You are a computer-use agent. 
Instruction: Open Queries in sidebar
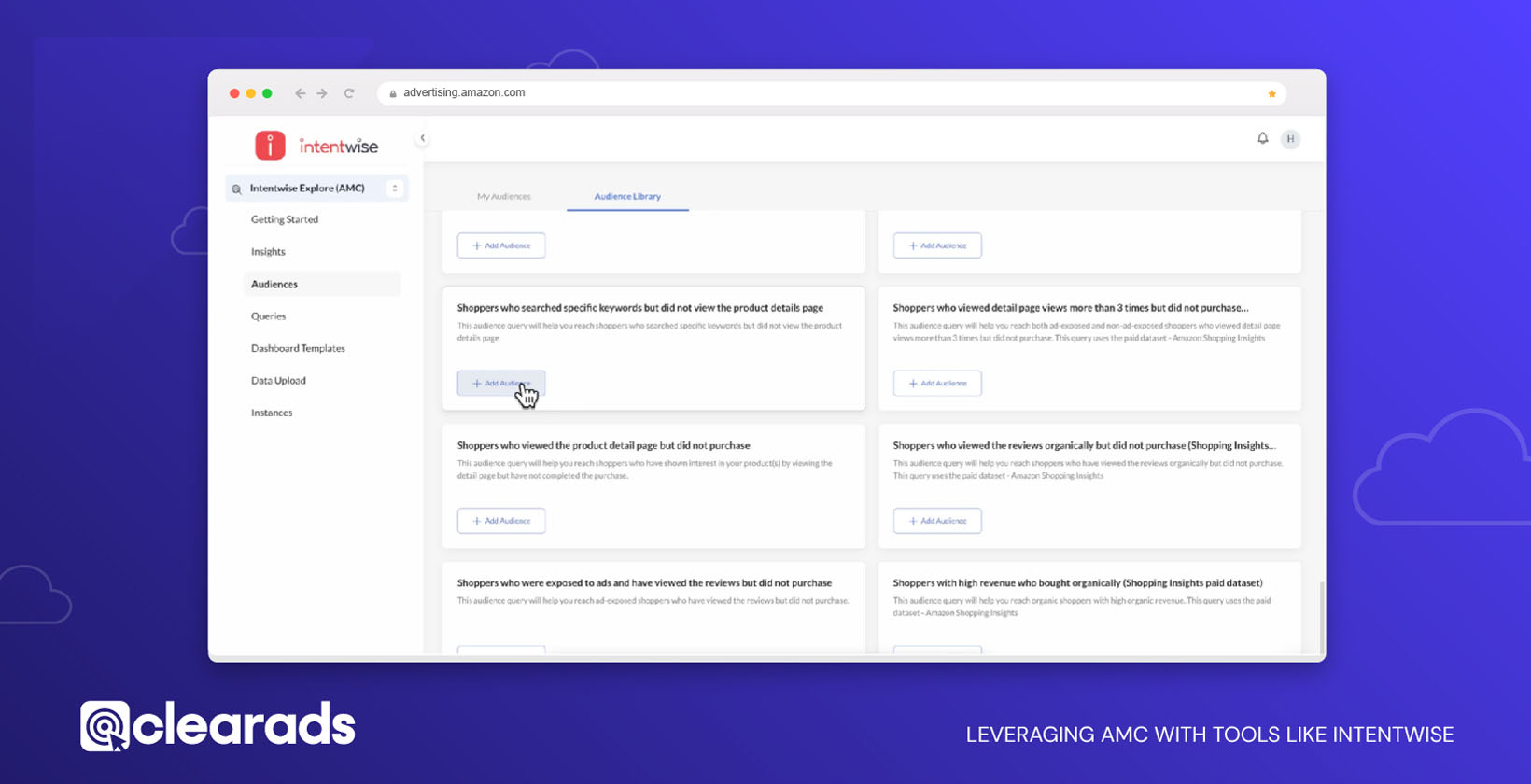268,316
